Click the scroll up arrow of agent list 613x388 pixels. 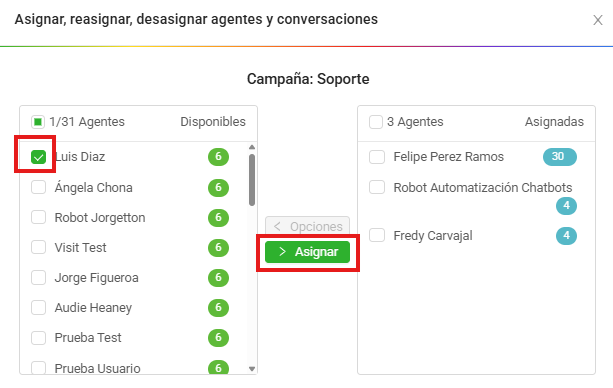(x=252, y=147)
